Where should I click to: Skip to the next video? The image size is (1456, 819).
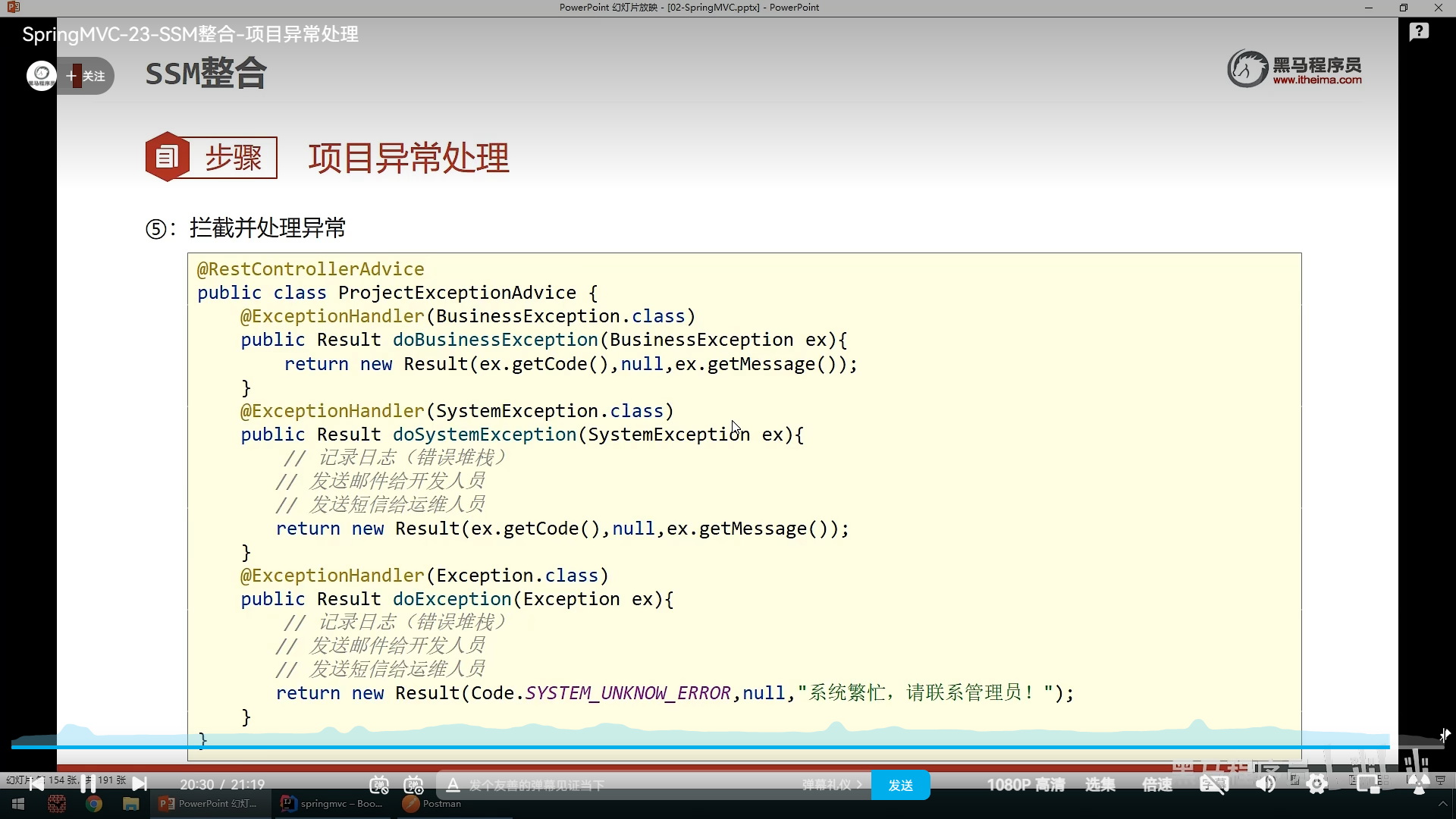click(140, 784)
